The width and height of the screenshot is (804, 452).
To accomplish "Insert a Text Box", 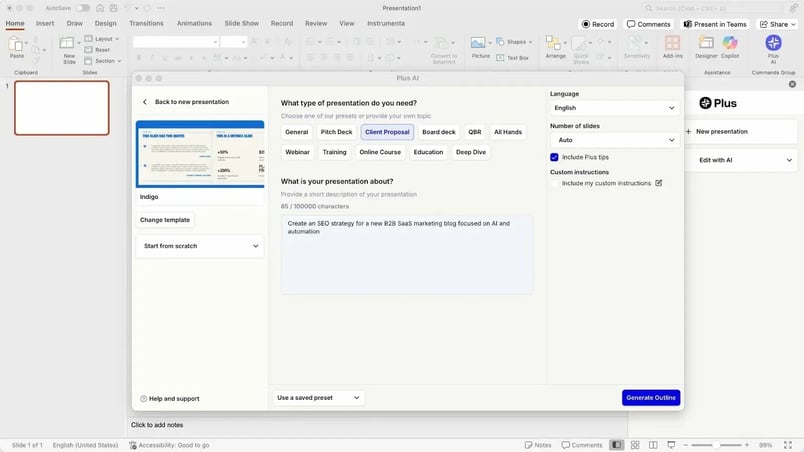I will [x=512, y=58].
